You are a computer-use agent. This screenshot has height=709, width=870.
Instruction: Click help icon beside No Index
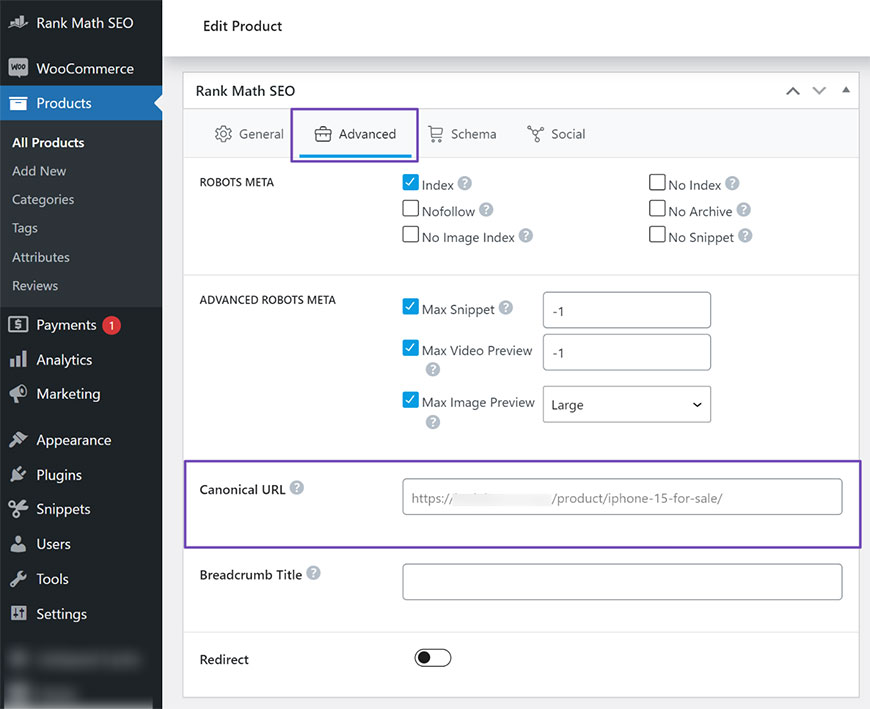(x=732, y=183)
